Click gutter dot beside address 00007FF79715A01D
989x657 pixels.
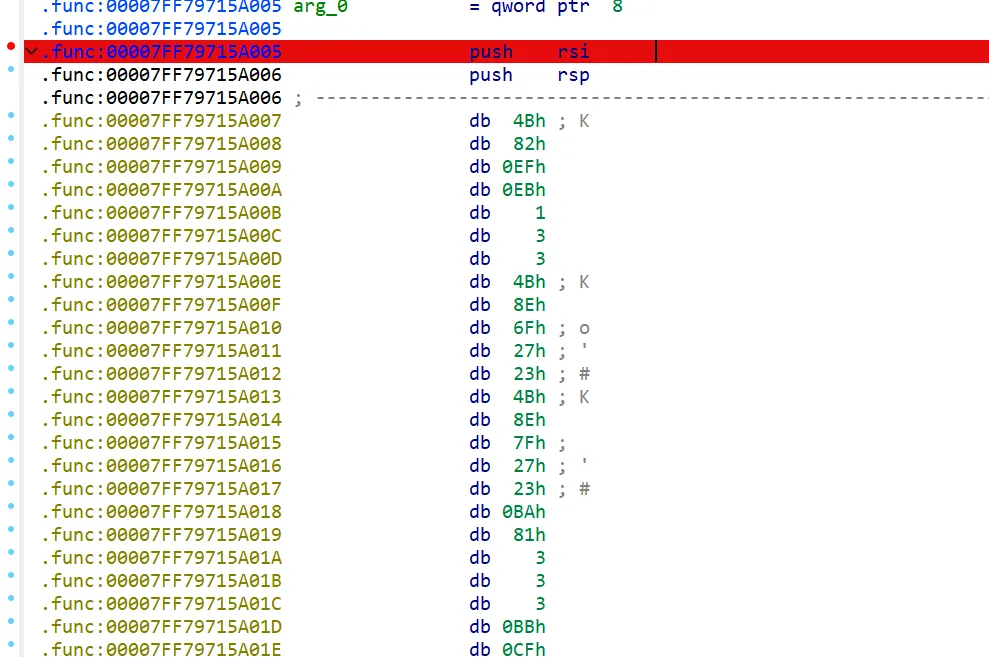point(11,622)
